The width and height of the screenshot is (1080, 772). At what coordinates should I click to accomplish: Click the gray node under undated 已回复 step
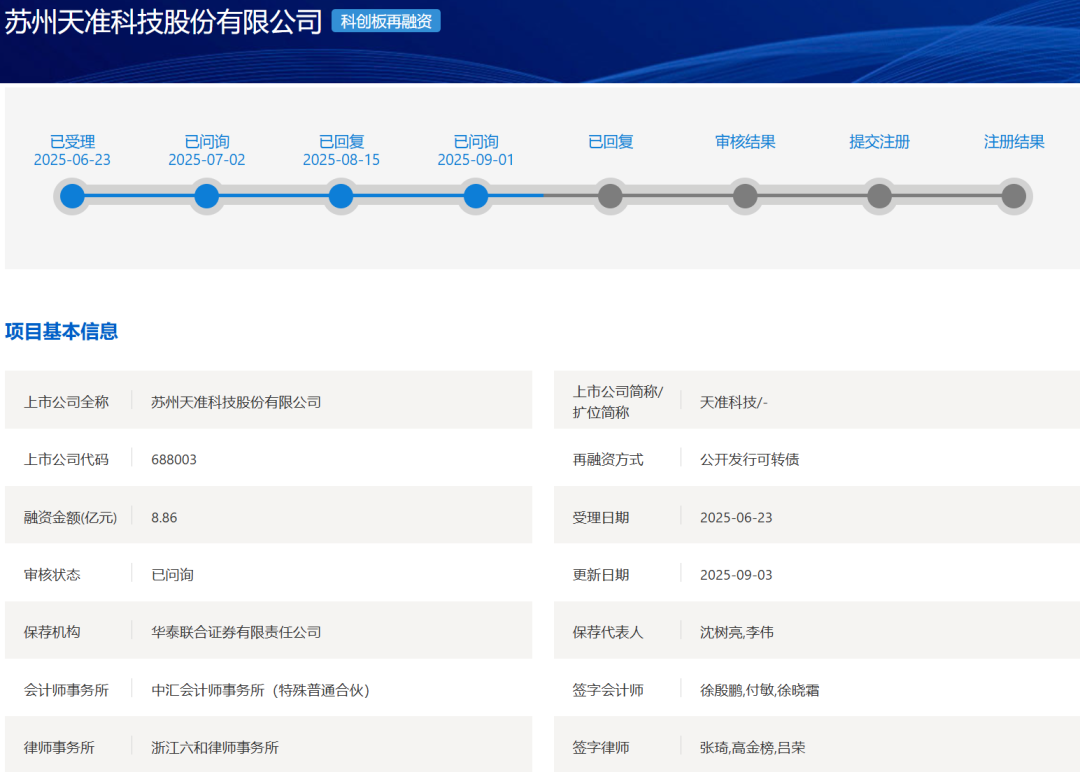[610, 196]
